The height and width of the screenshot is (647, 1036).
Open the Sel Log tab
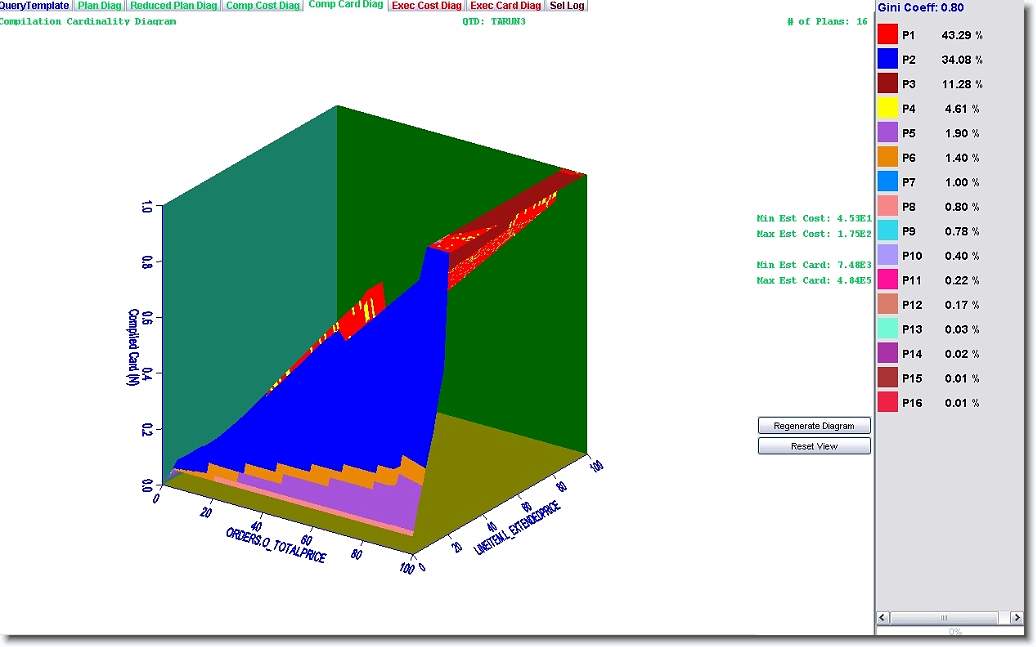[x=568, y=6]
